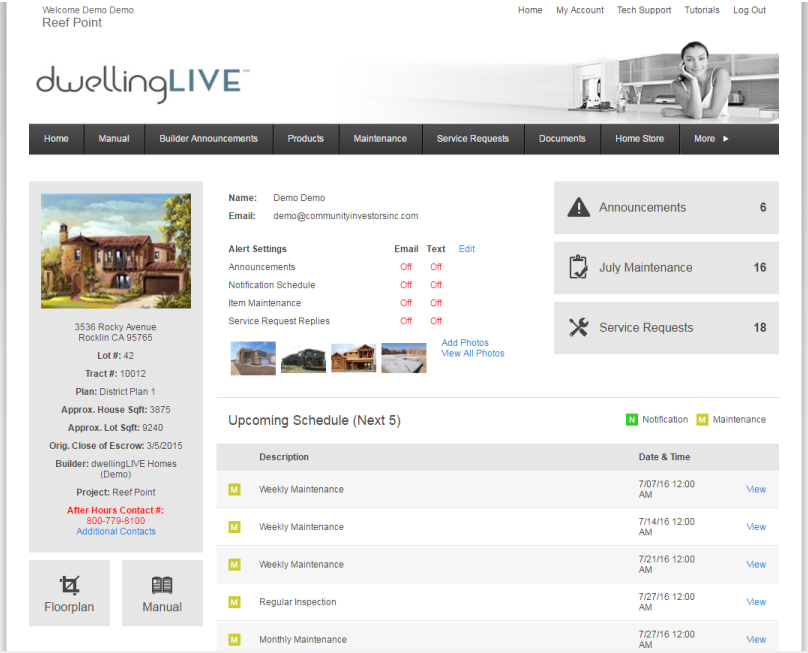Click the July Maintenance clipboard icon

(578, 267)
